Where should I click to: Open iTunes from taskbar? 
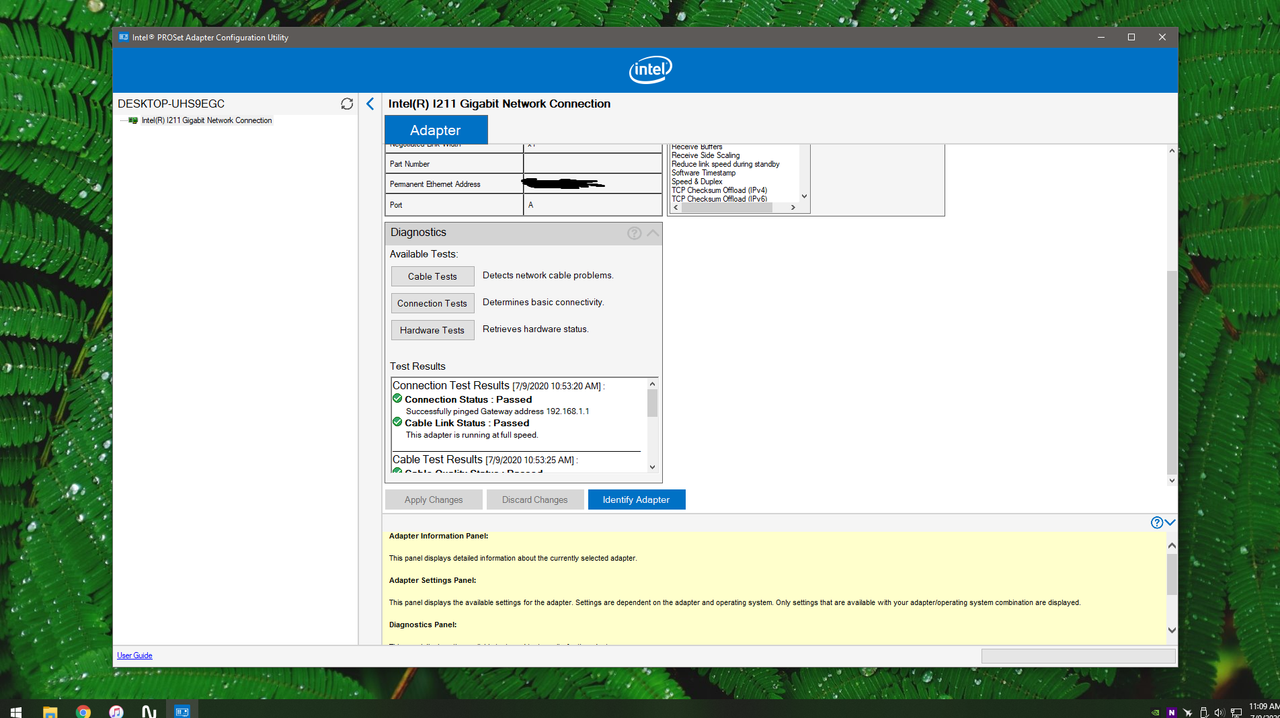pyautogui.click(x=116, y=711)
